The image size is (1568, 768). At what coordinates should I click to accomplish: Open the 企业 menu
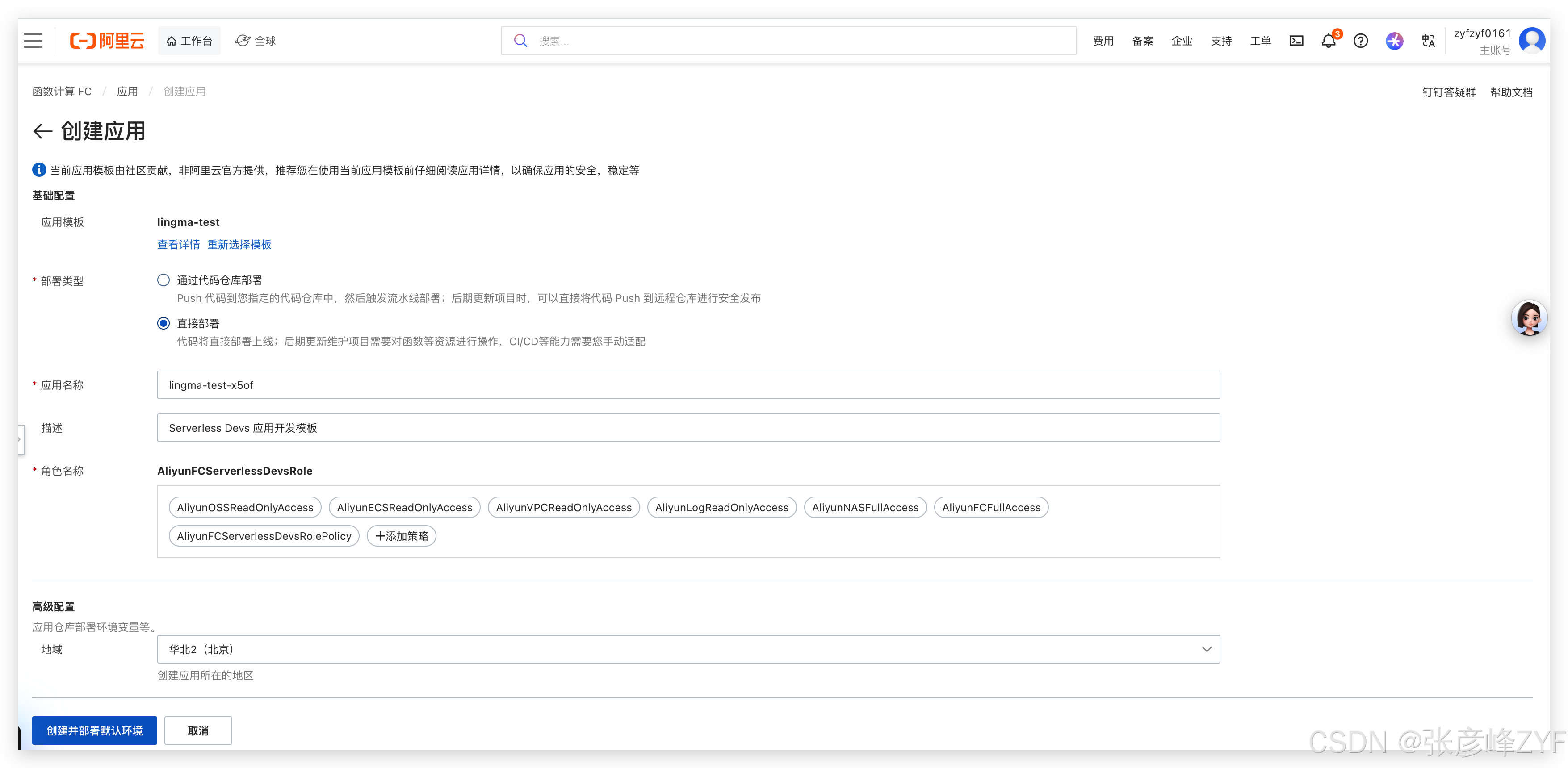(x=1182, y=41)
